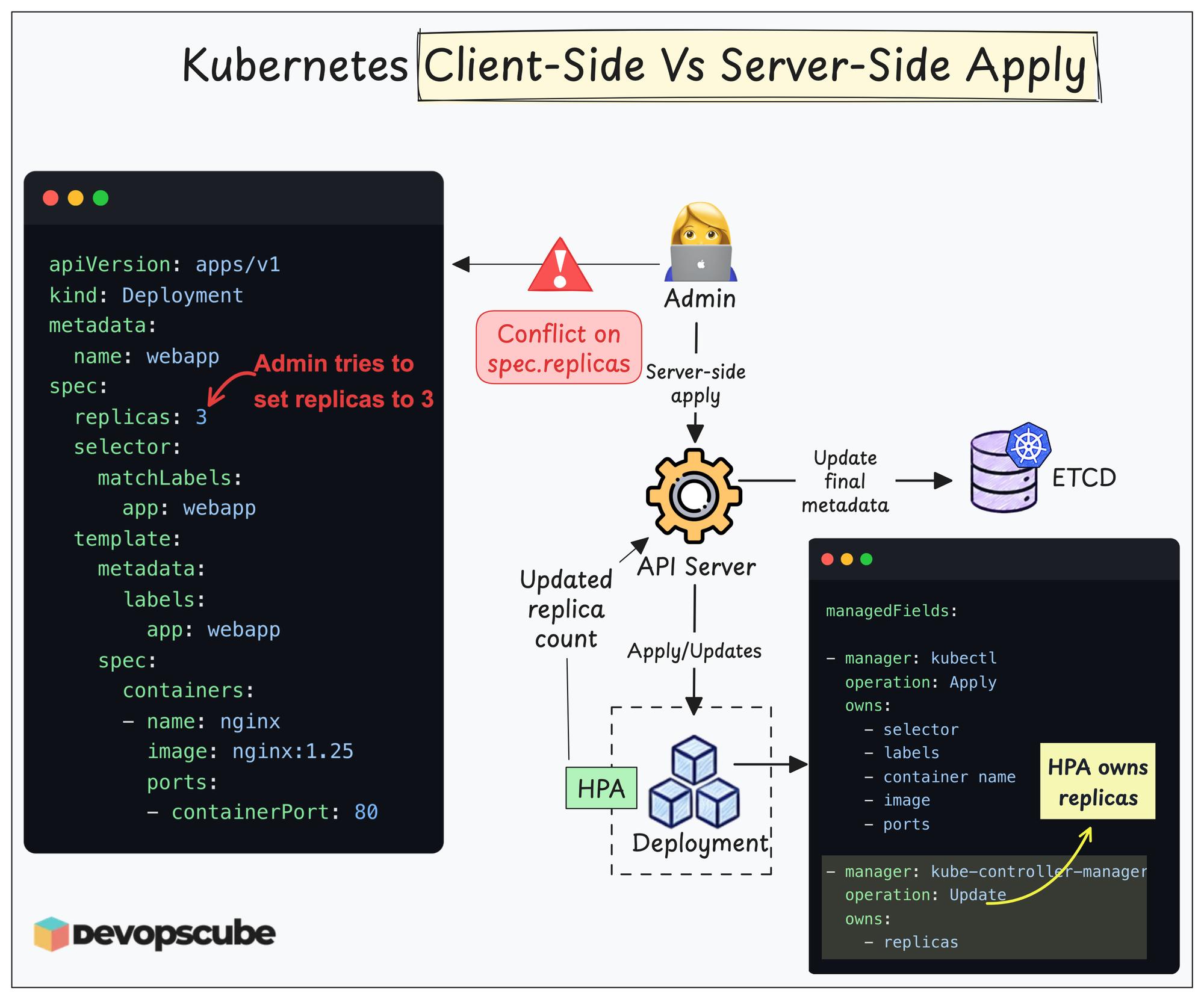Click the red dot in the managedFields window

[x=828, y=559]
